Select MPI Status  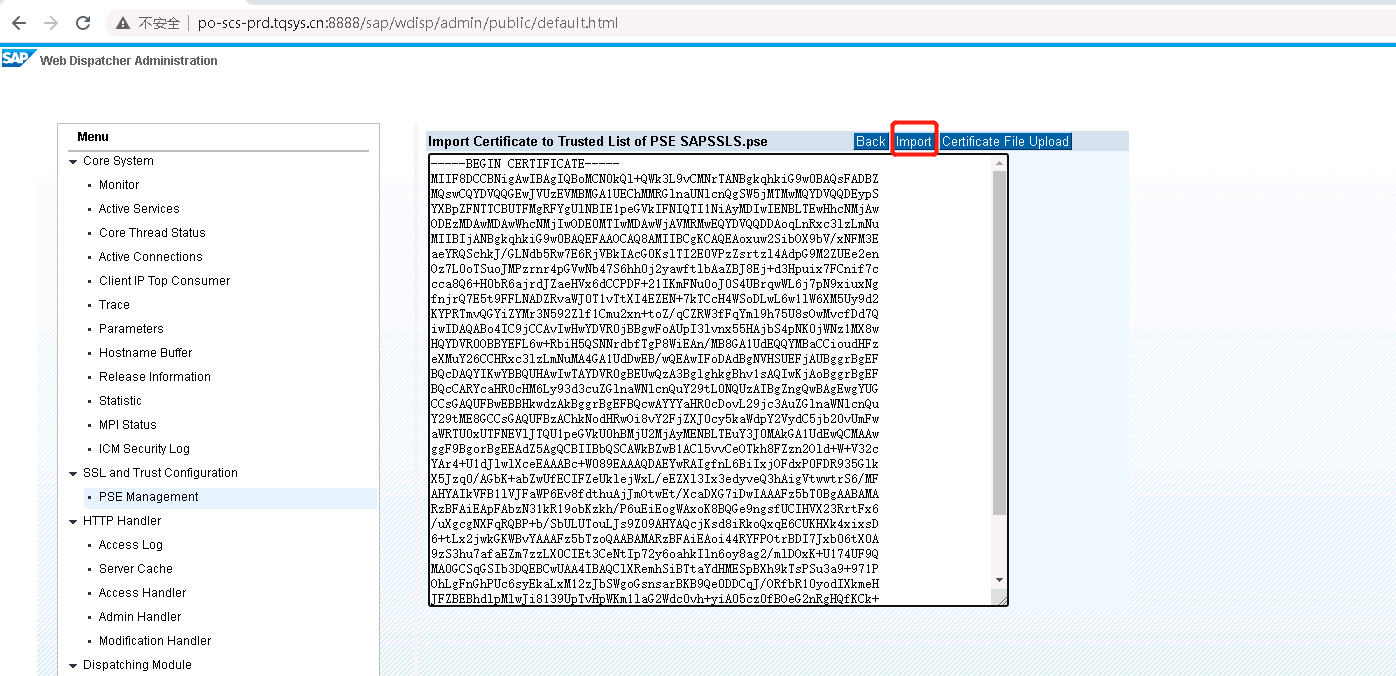click(128, 425)
